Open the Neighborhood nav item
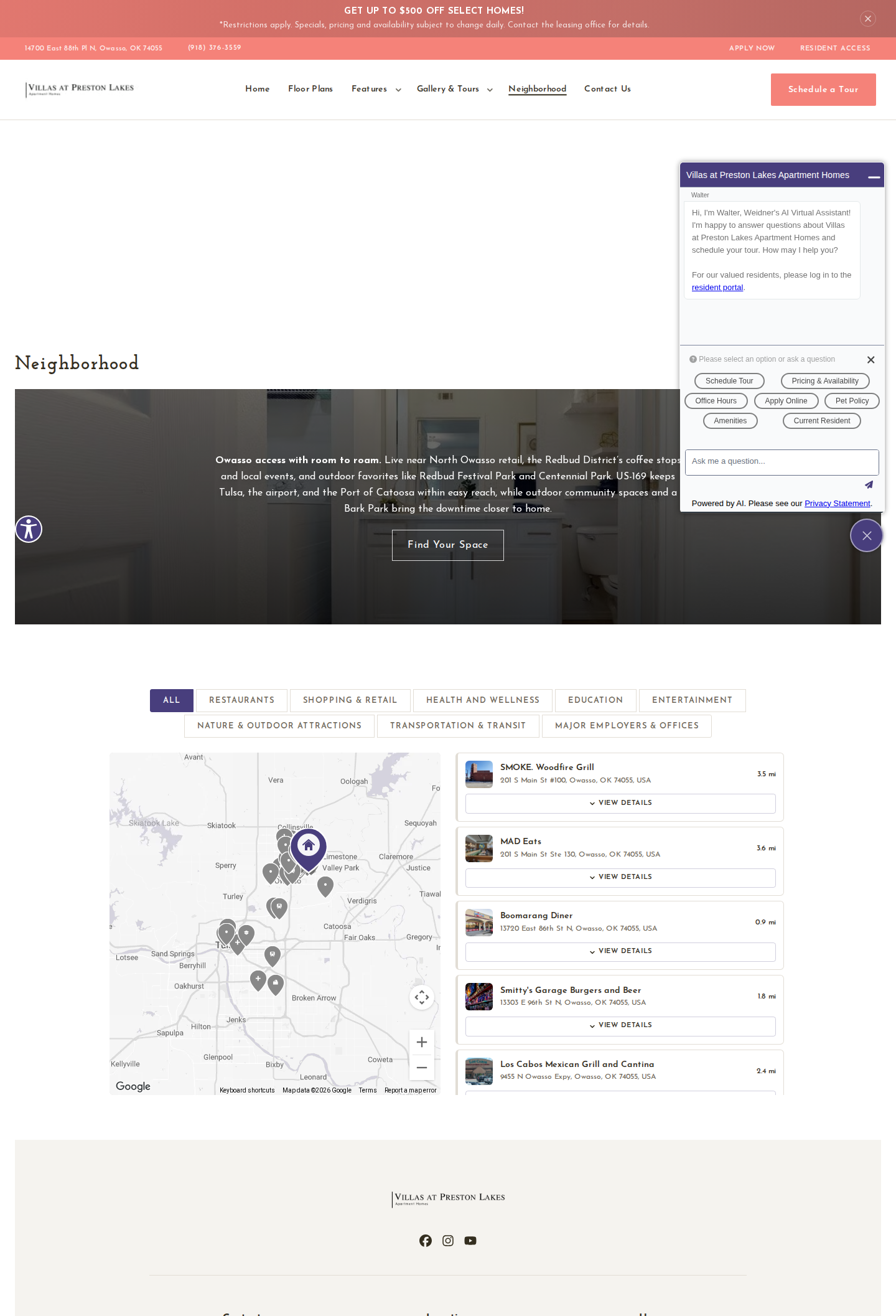Viewport: 896px width, 1316px height. (x=538, y=89)
